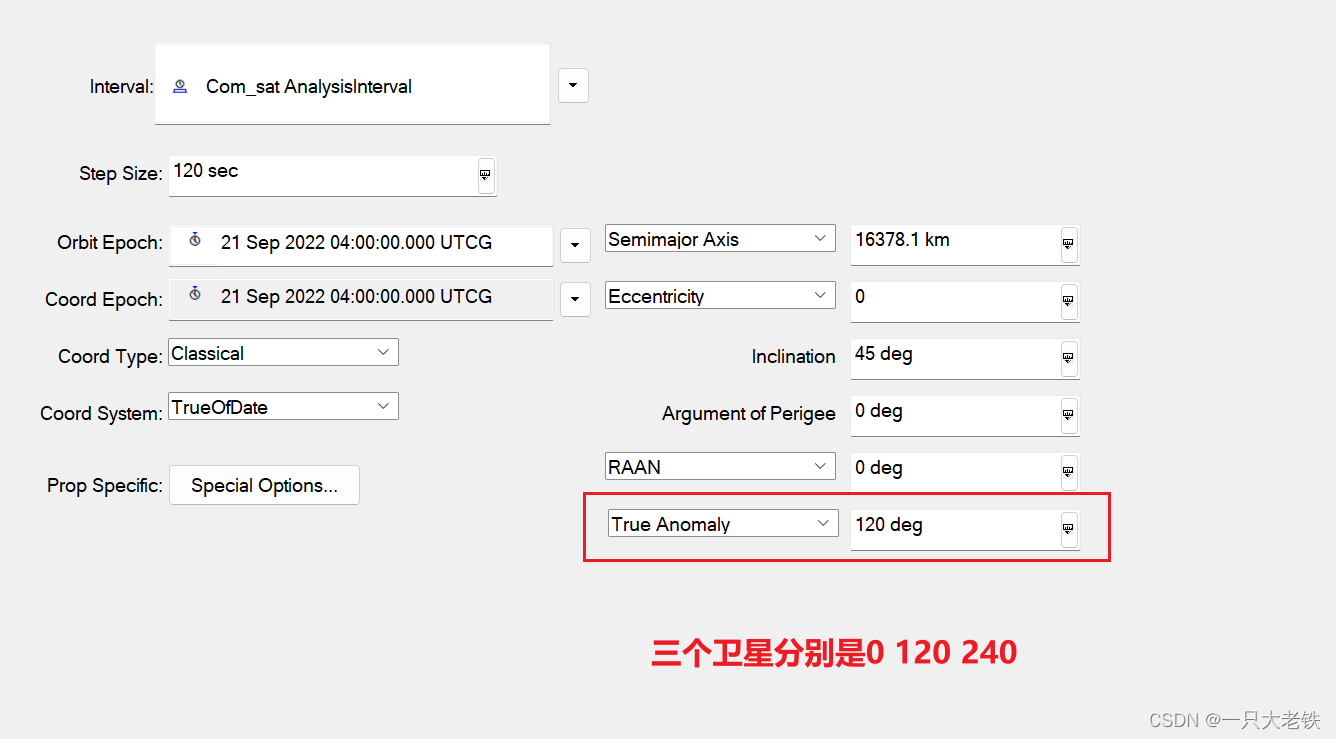1336x739 pixels.
Task: Click the Step Size label
Action: (x=120, y=173)
